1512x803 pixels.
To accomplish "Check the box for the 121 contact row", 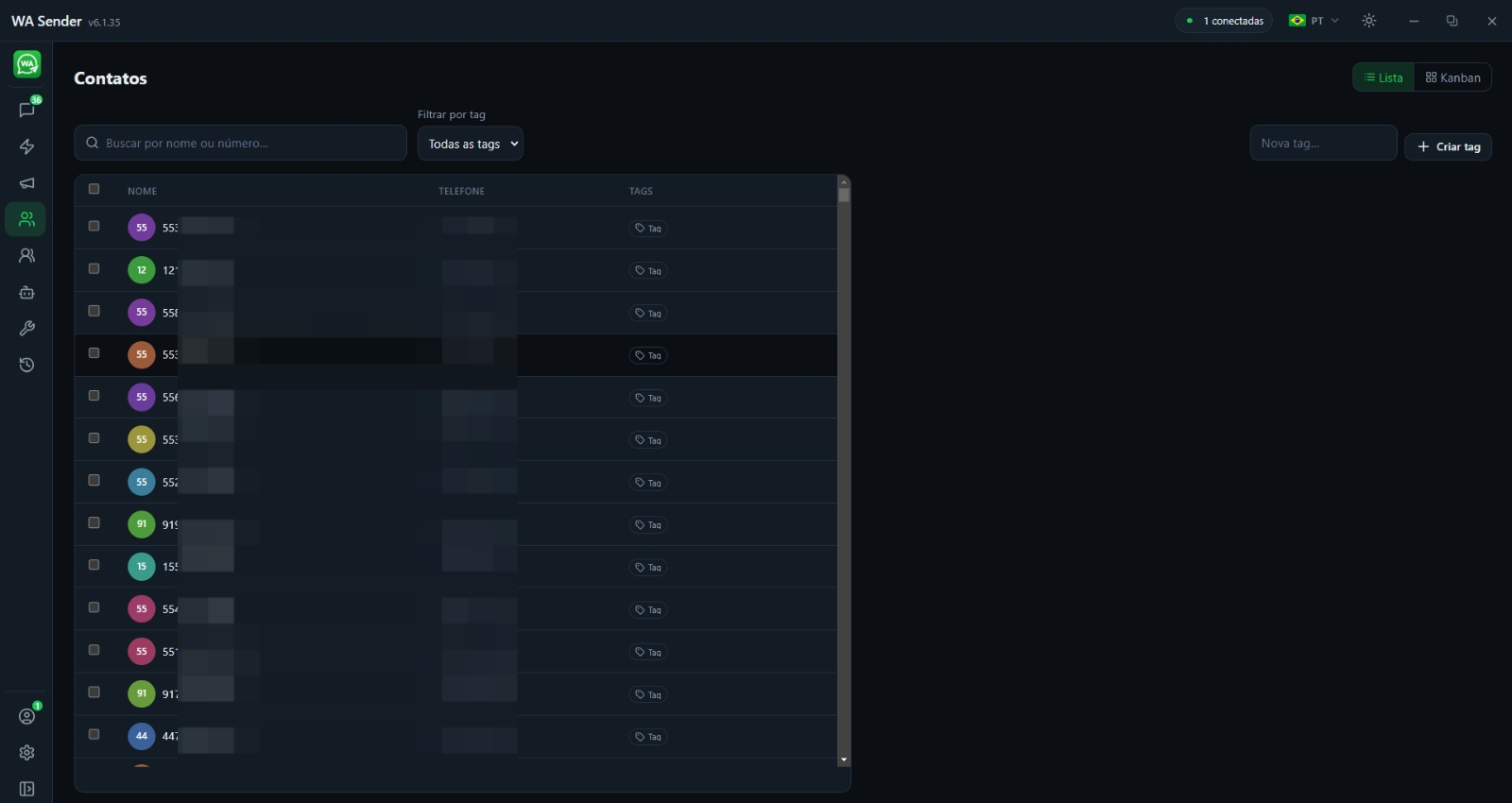I will [x=94, y=268].
